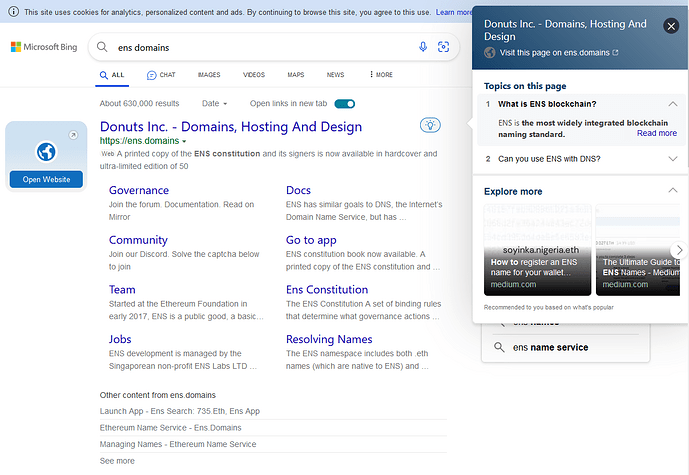Click the search magnifier icon in search box
689x475 pixels.
pyautogui.click(x=102, y=47)
